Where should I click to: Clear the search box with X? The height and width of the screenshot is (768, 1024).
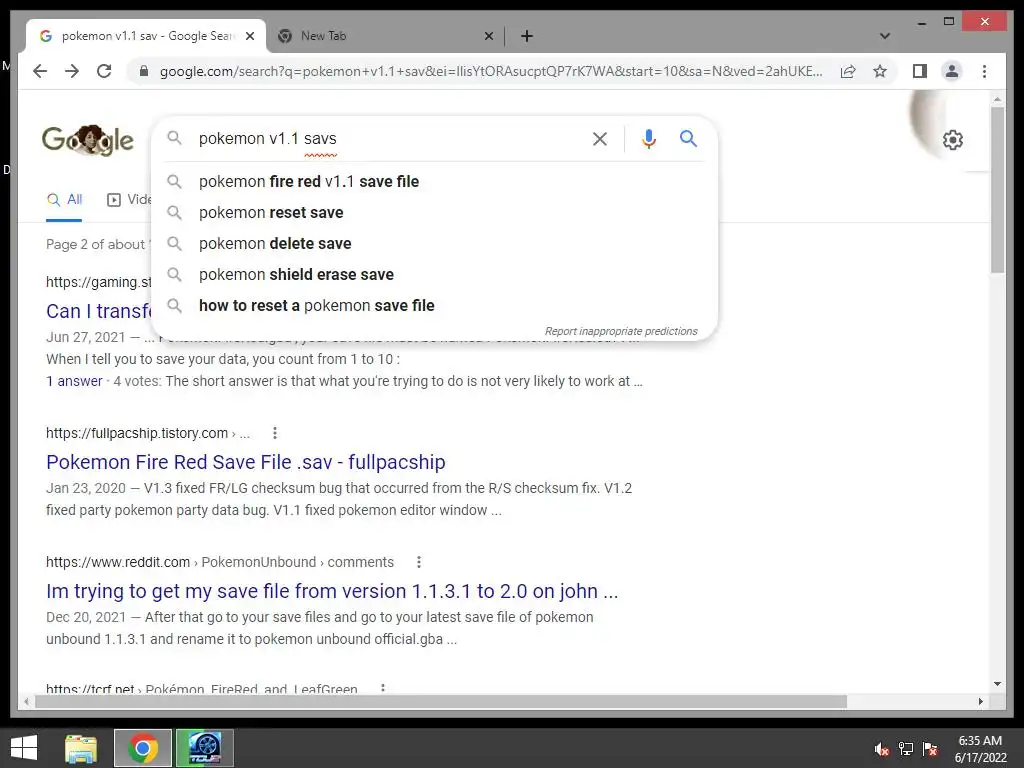coord(600,138)
